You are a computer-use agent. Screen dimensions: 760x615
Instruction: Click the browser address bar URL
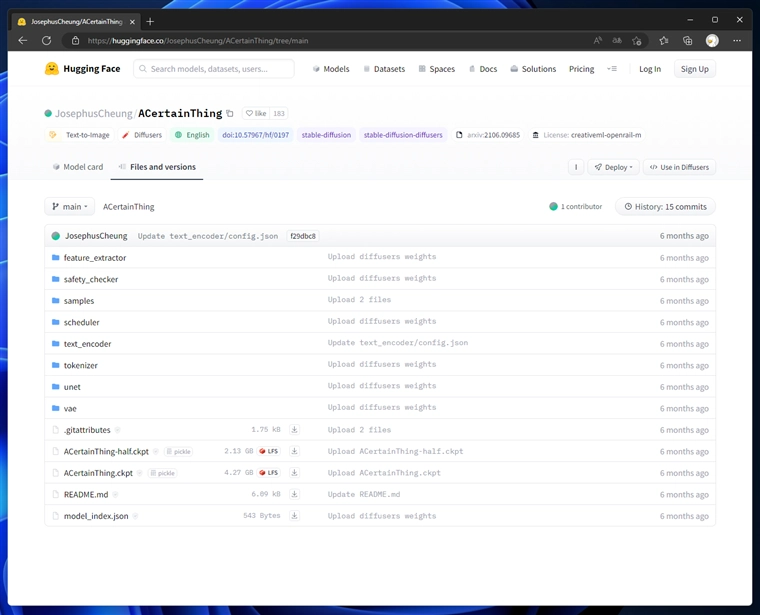198,41
